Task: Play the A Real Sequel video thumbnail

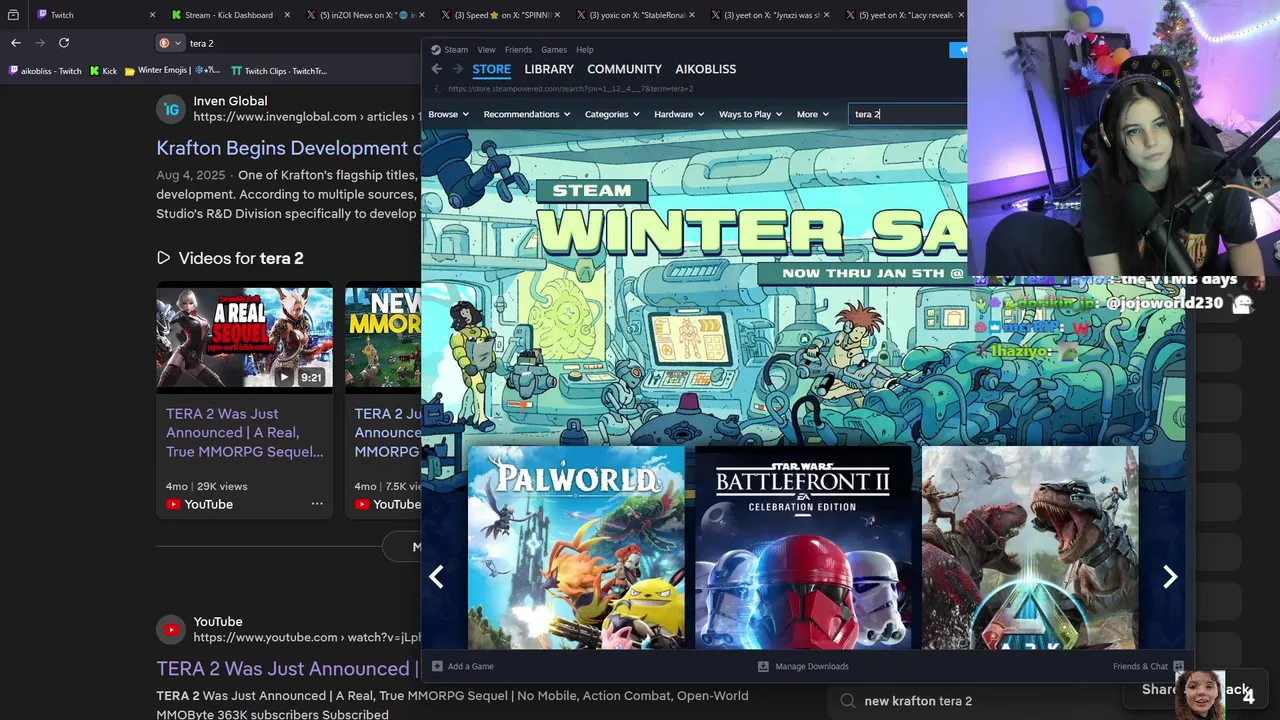Action: tap(244, 339)
